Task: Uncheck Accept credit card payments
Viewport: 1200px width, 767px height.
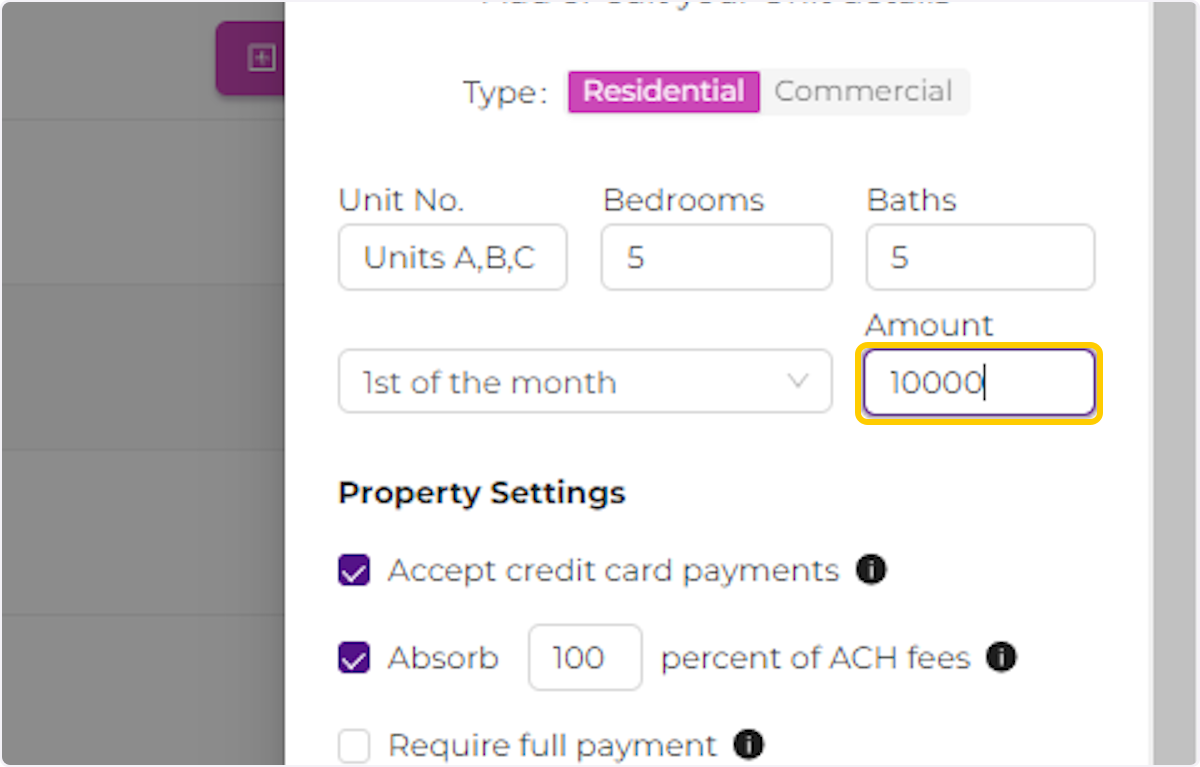Action: click(354, 569)
